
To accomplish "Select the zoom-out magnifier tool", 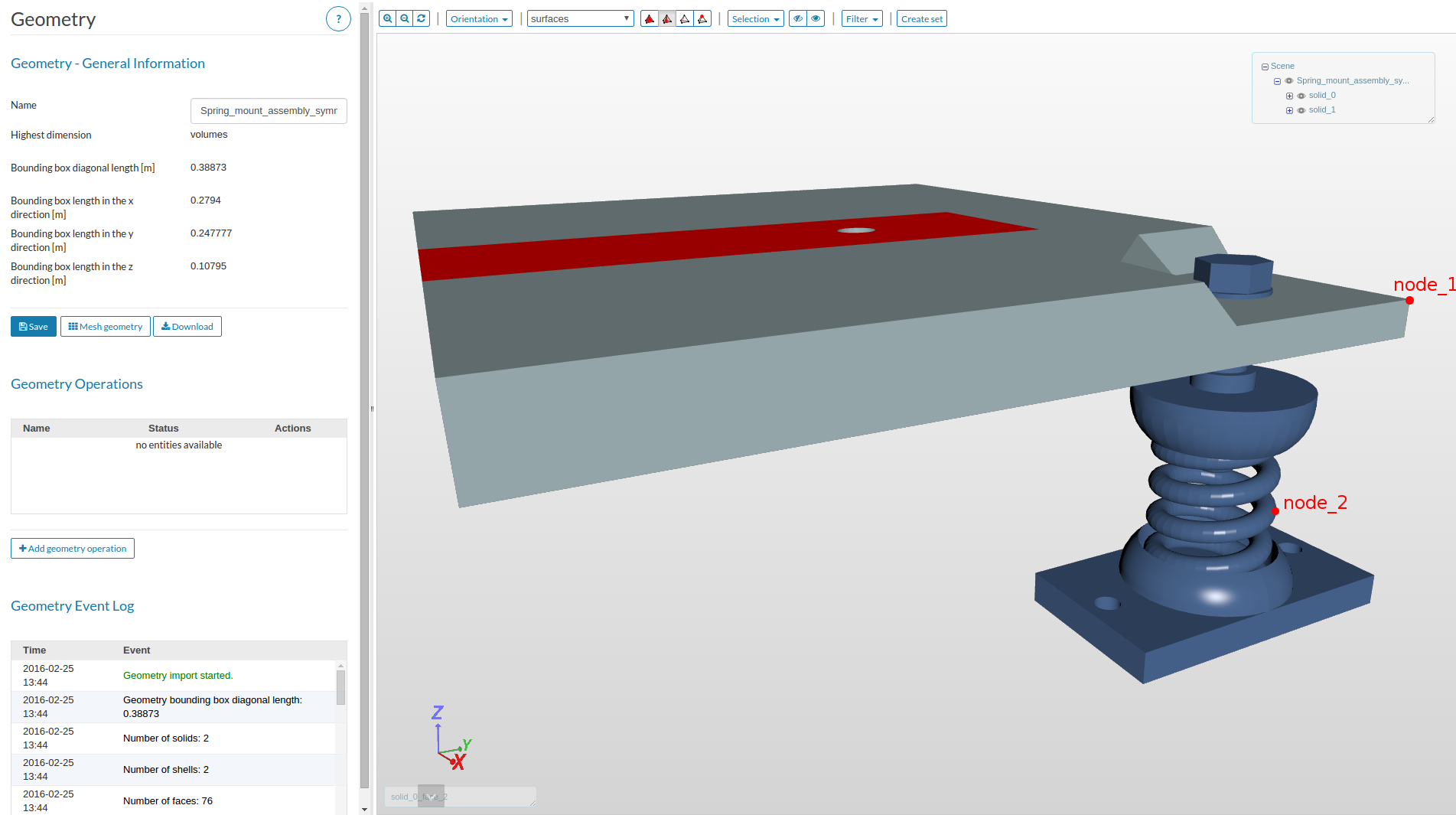I will click(405, 18).
